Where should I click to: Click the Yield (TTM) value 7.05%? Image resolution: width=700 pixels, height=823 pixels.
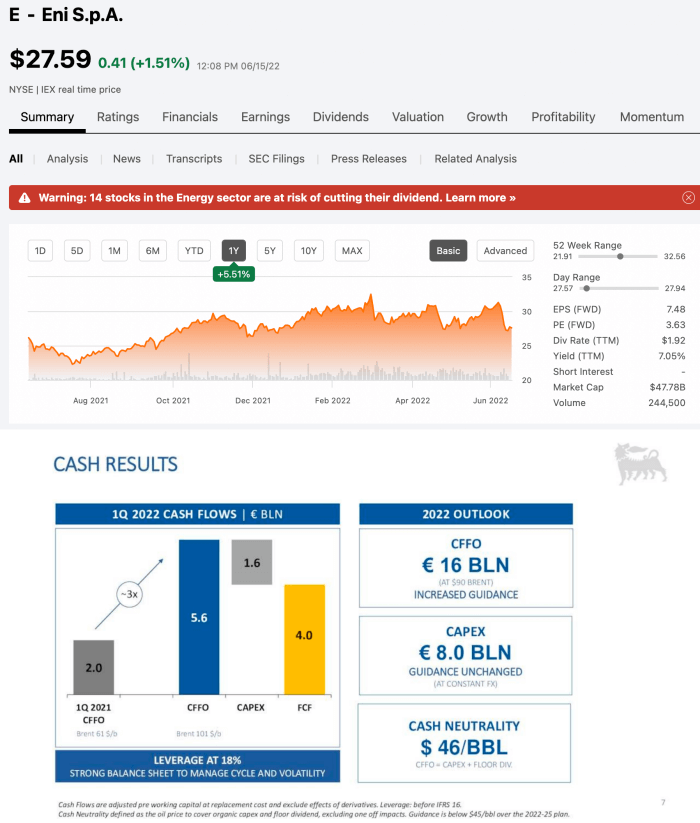click(x=672, y=356)
